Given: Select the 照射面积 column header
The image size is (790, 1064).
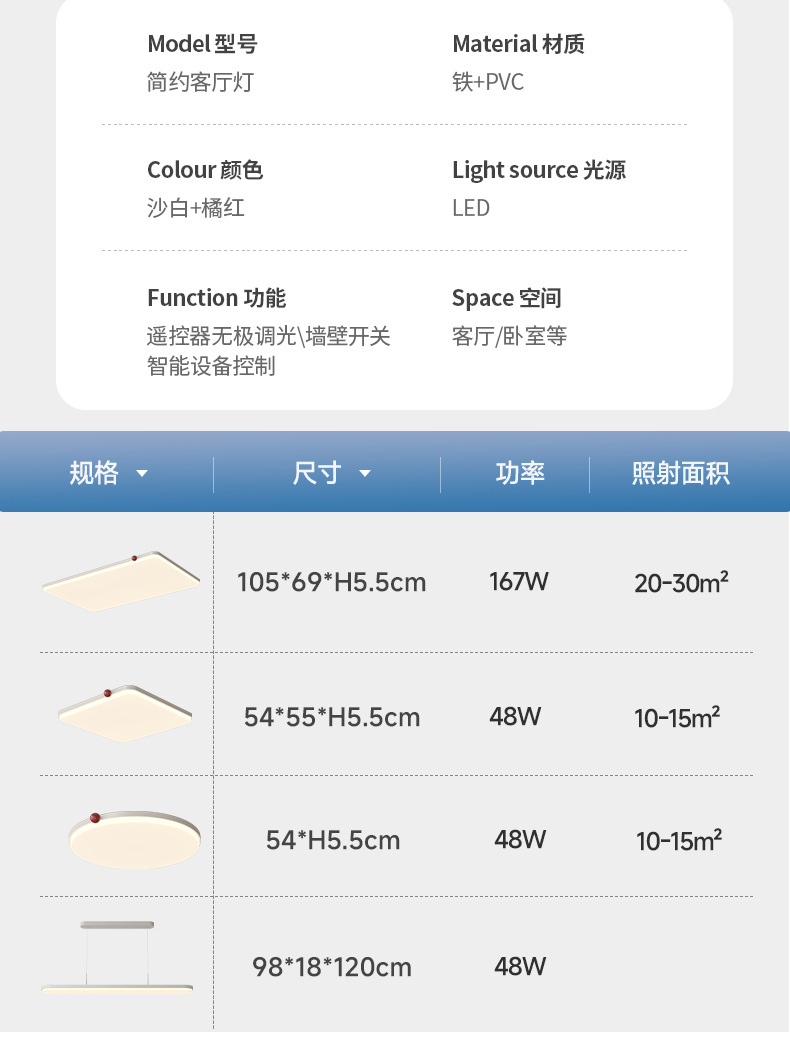Looking at the screenshot, I should 681,473.
